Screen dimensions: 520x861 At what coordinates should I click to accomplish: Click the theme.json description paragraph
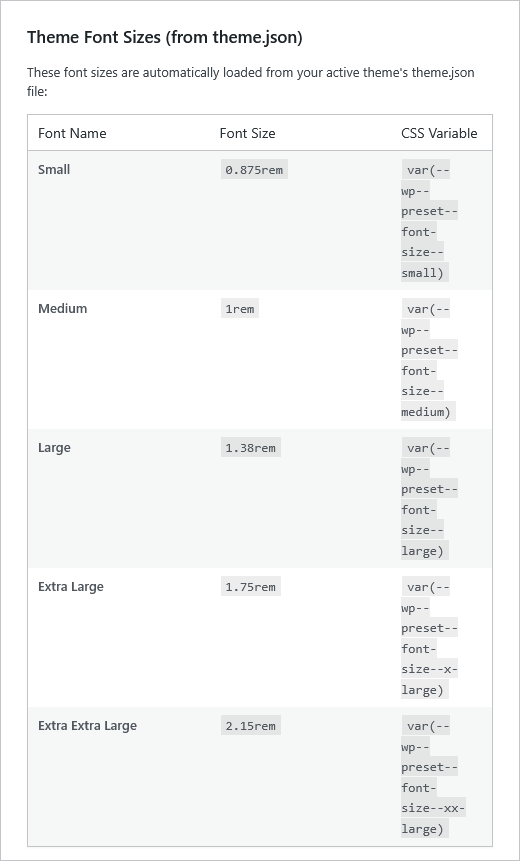pos(251,82)
